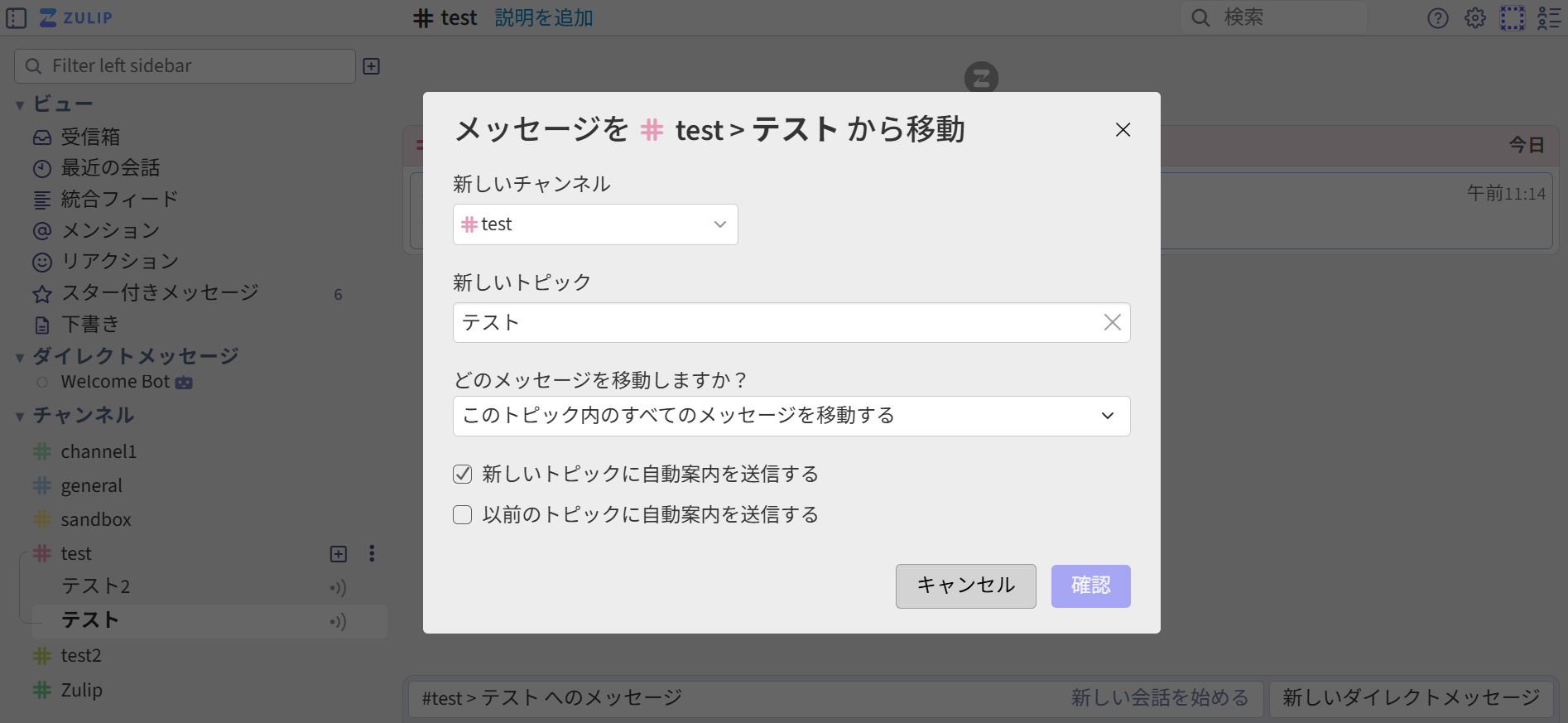
Task: Open Welcome Bot direct message
Action: pos(115,382)
